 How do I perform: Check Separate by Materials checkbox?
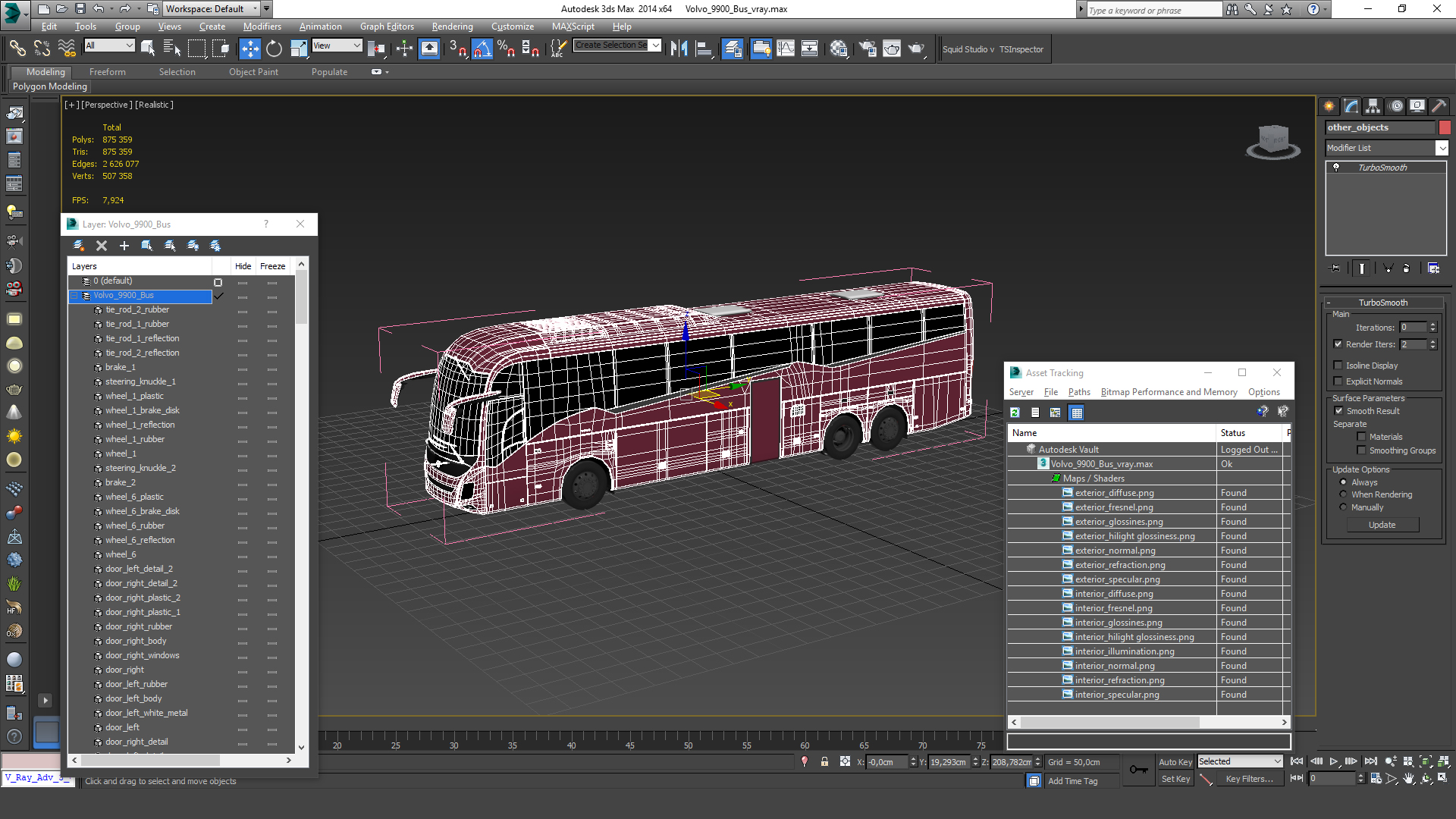point(1361,437)
